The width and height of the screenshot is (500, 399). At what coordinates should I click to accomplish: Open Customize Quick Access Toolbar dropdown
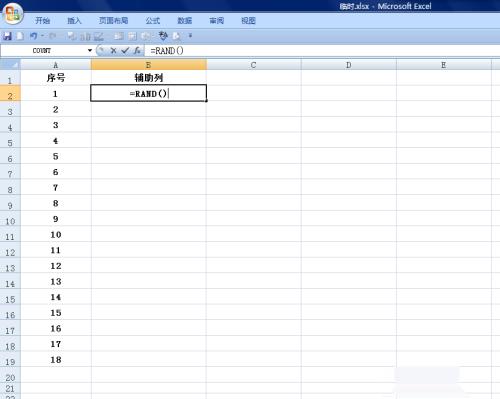(190, 35)
